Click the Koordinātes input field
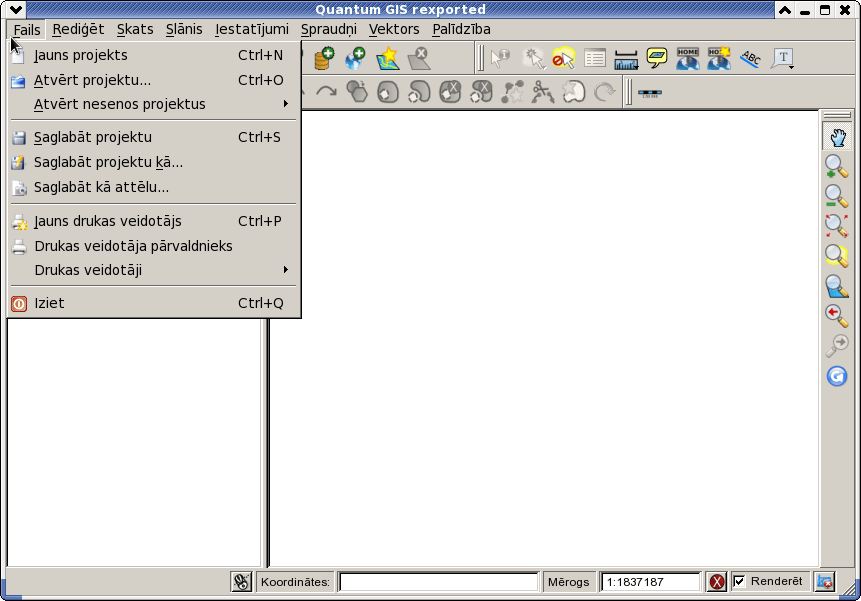 coord(439,582)
